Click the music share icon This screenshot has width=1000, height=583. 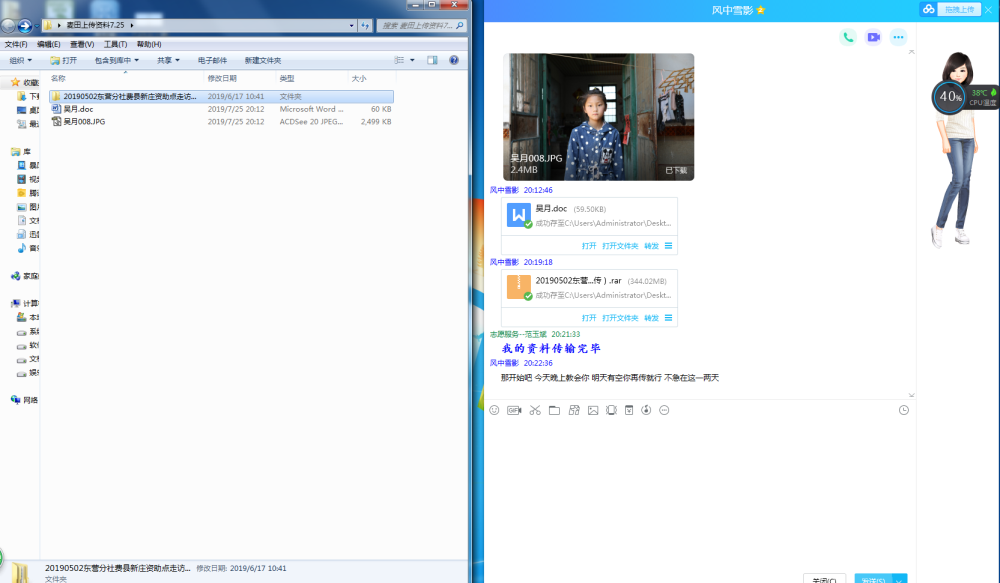(646, 410)
